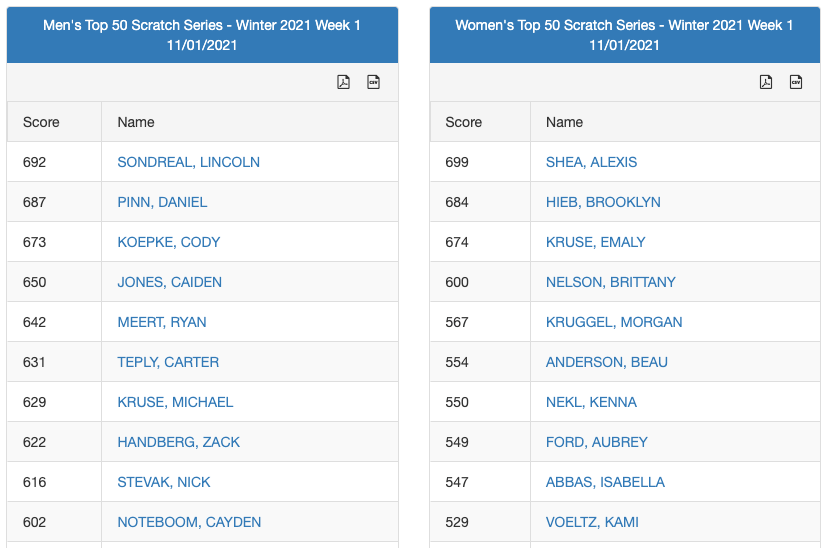830x548 pixels.
Task: Click the Men's Top 50 Scratch Series heading
Action: coord(202,35)
